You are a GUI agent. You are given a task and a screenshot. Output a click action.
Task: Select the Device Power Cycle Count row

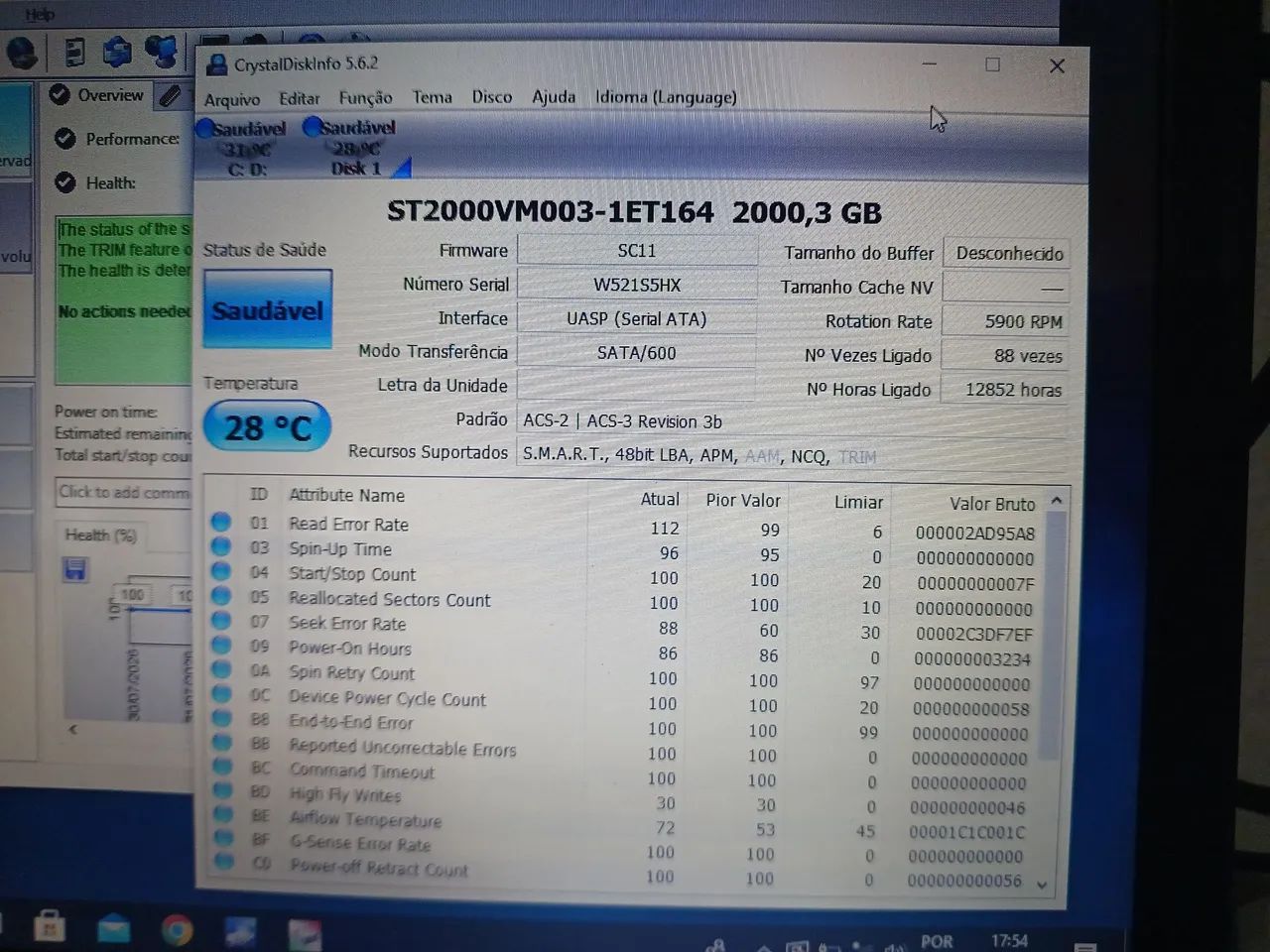623,701
